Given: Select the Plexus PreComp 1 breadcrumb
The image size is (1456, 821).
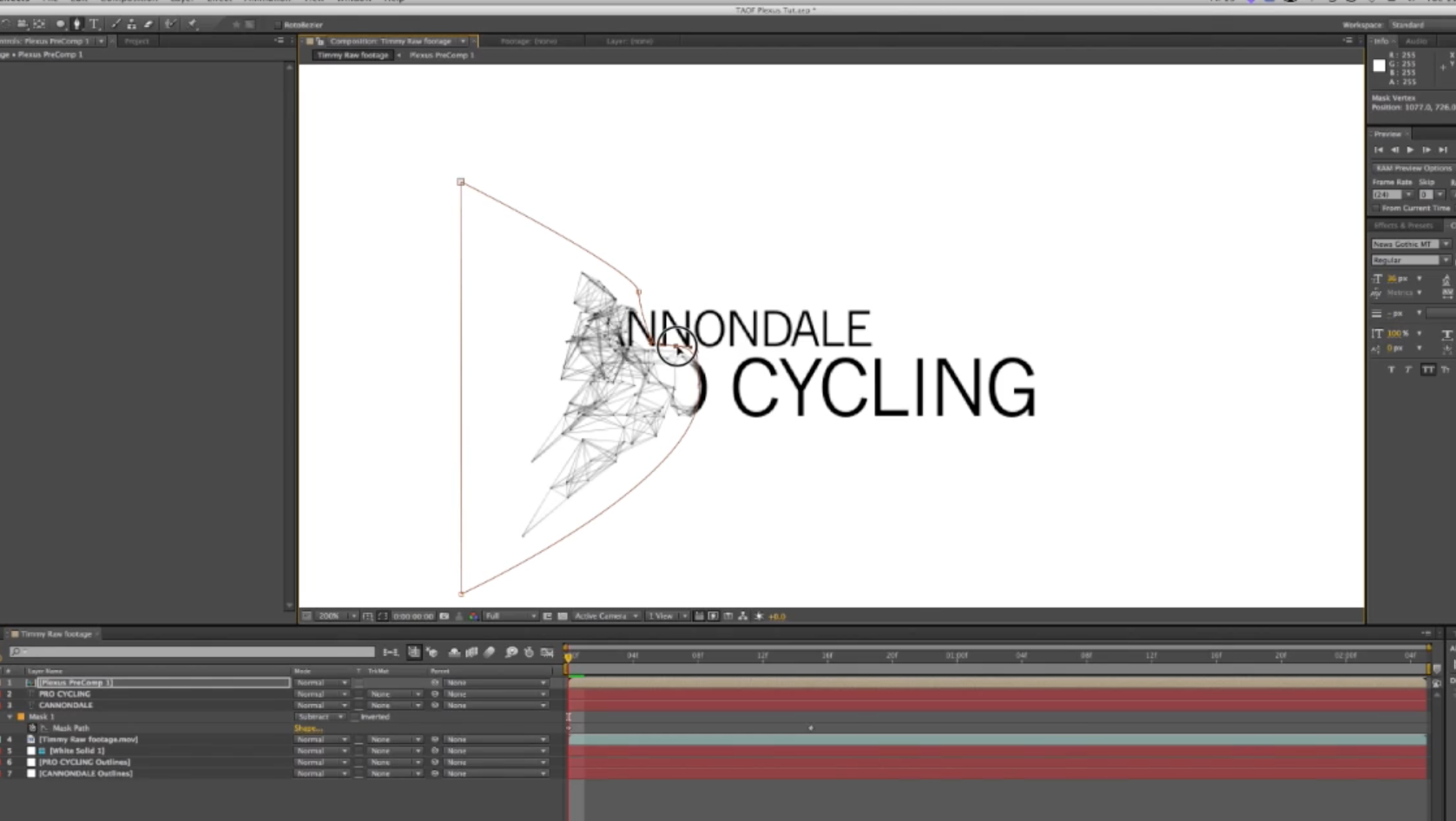Looking at the screenshot, I should pos(442,55).
